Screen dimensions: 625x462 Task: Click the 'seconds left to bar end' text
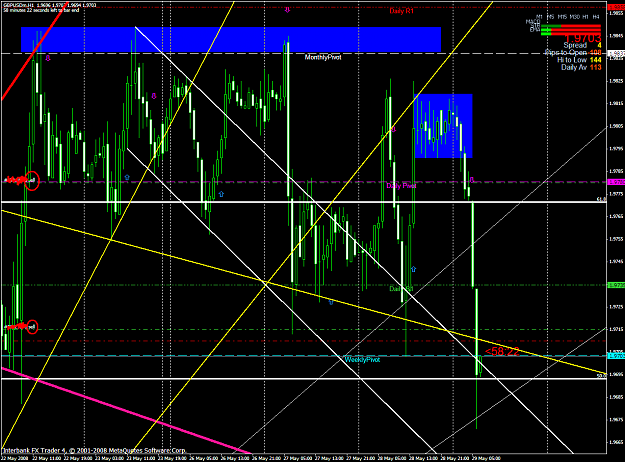click(55, 10)
